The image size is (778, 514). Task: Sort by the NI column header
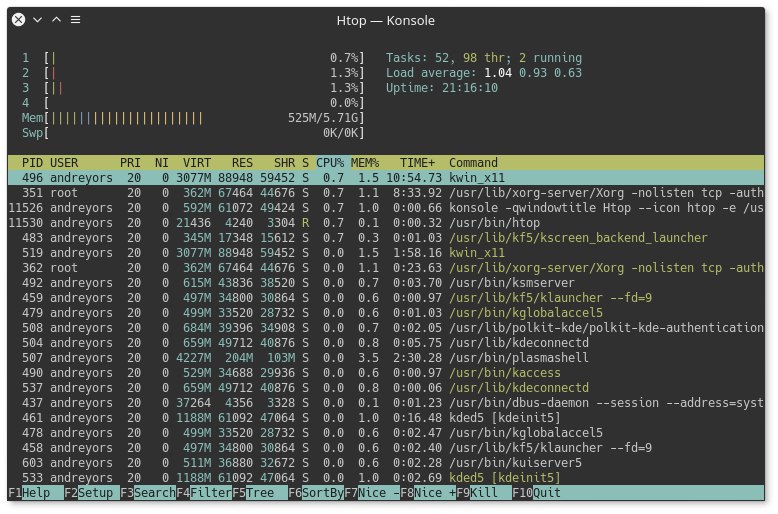[162, 163]
